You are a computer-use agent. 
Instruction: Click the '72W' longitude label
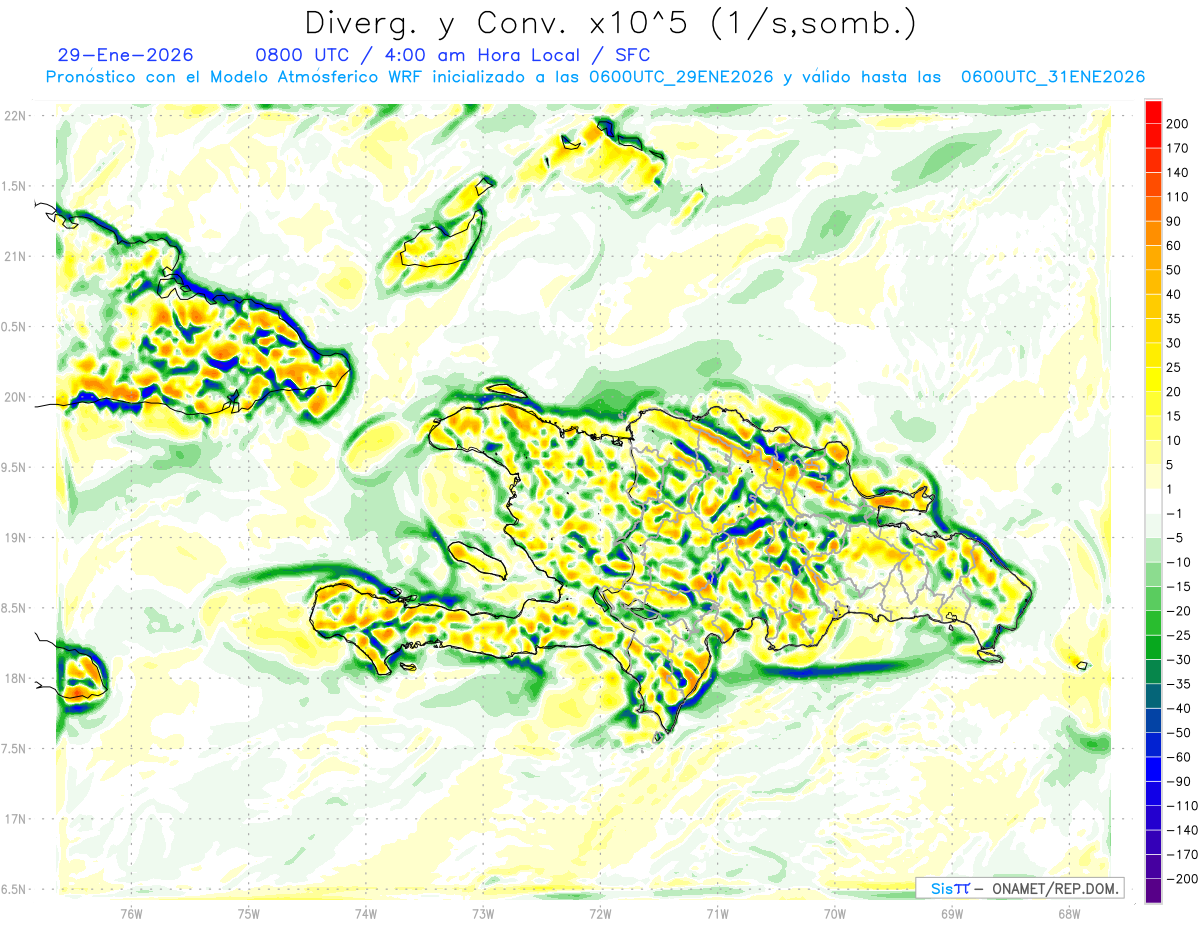coord(599,914)
